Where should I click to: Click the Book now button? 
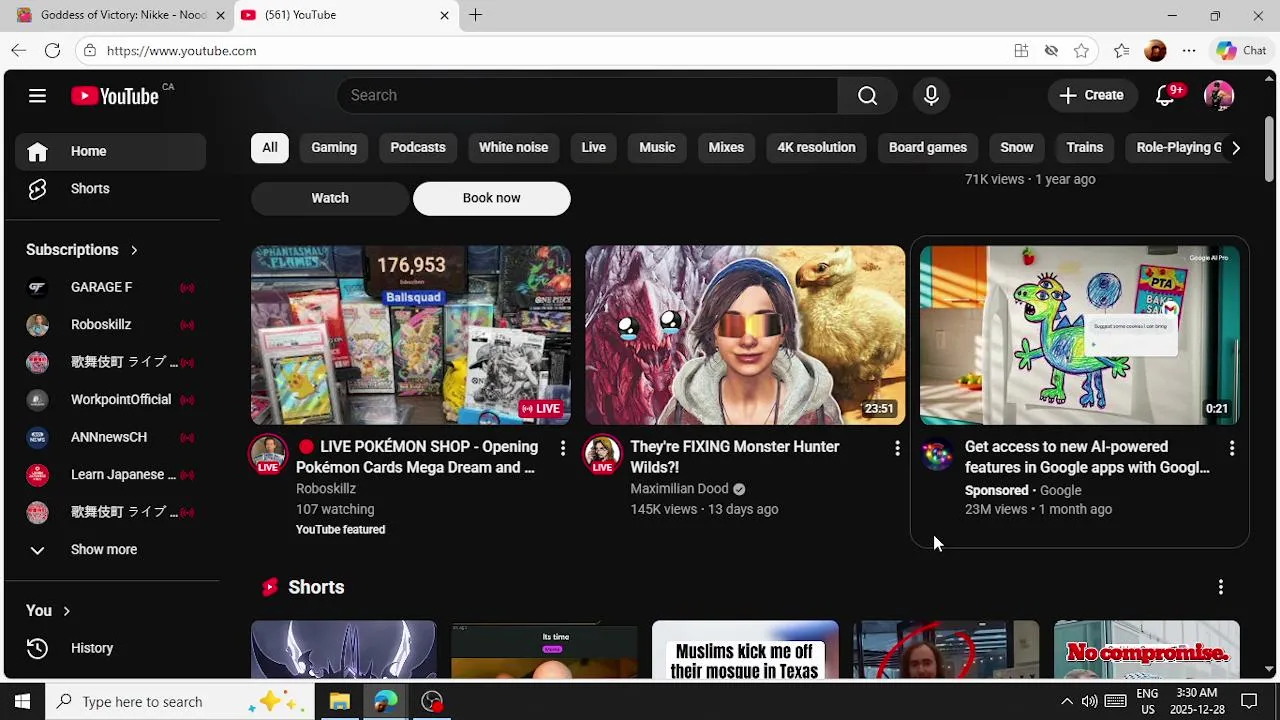tap(492, 198)
